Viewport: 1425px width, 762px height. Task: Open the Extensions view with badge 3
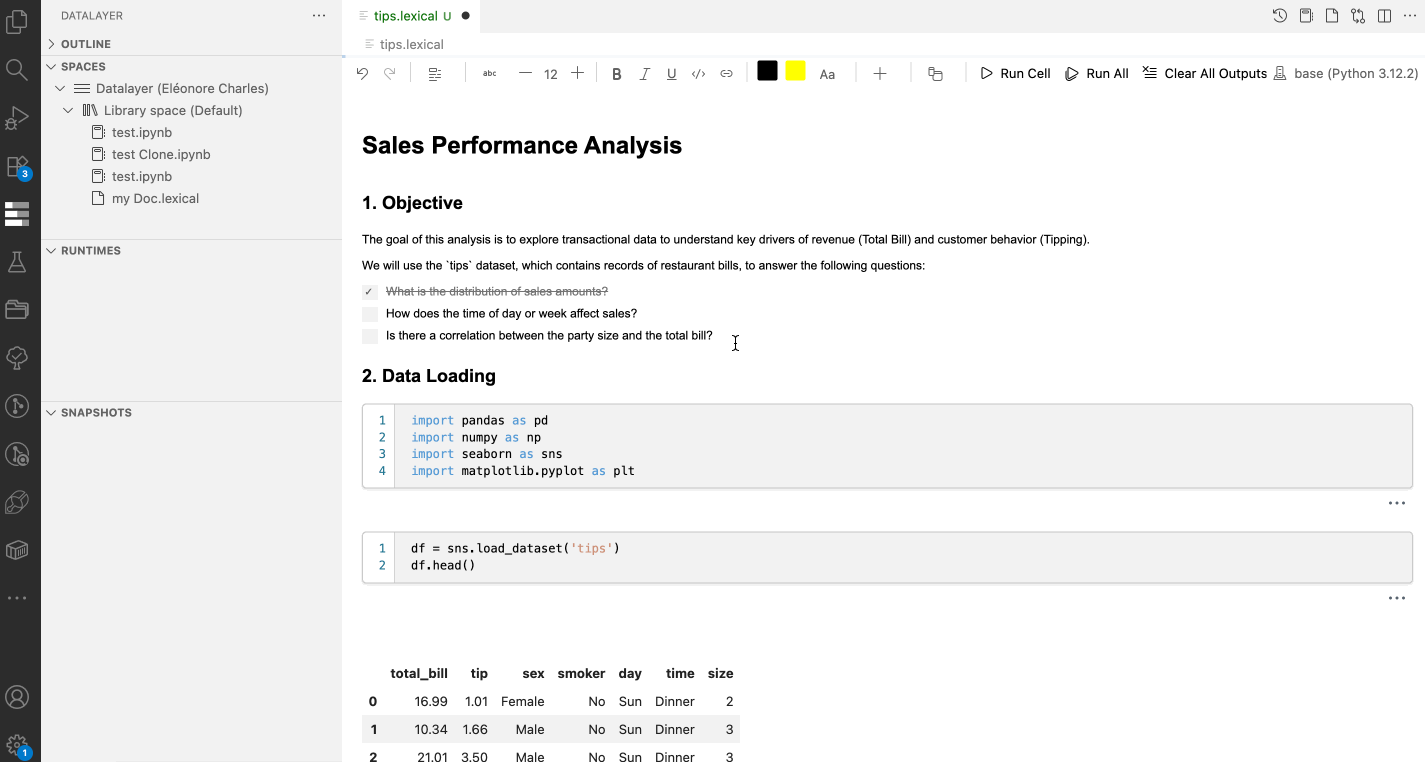coord(17,166)
